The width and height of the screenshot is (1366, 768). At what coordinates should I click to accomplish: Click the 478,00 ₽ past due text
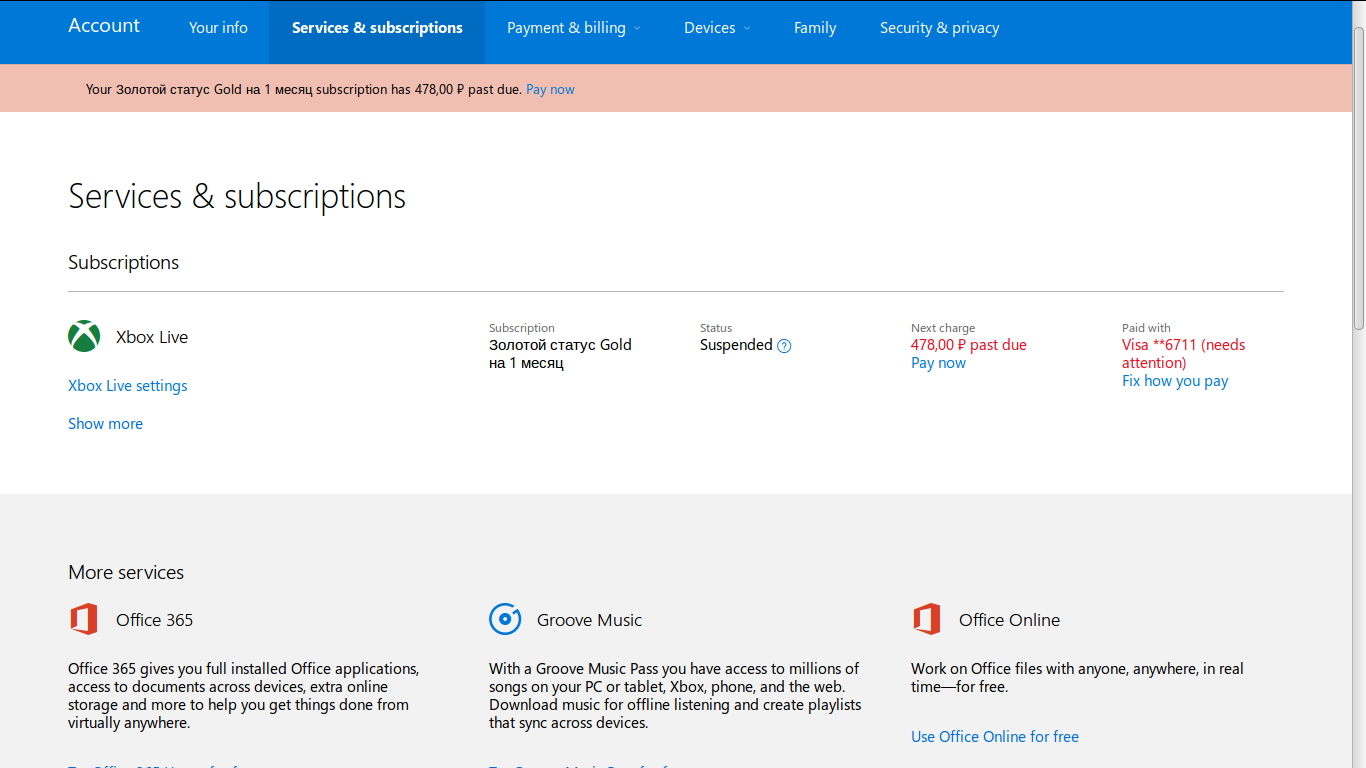(x=968, y=345)
